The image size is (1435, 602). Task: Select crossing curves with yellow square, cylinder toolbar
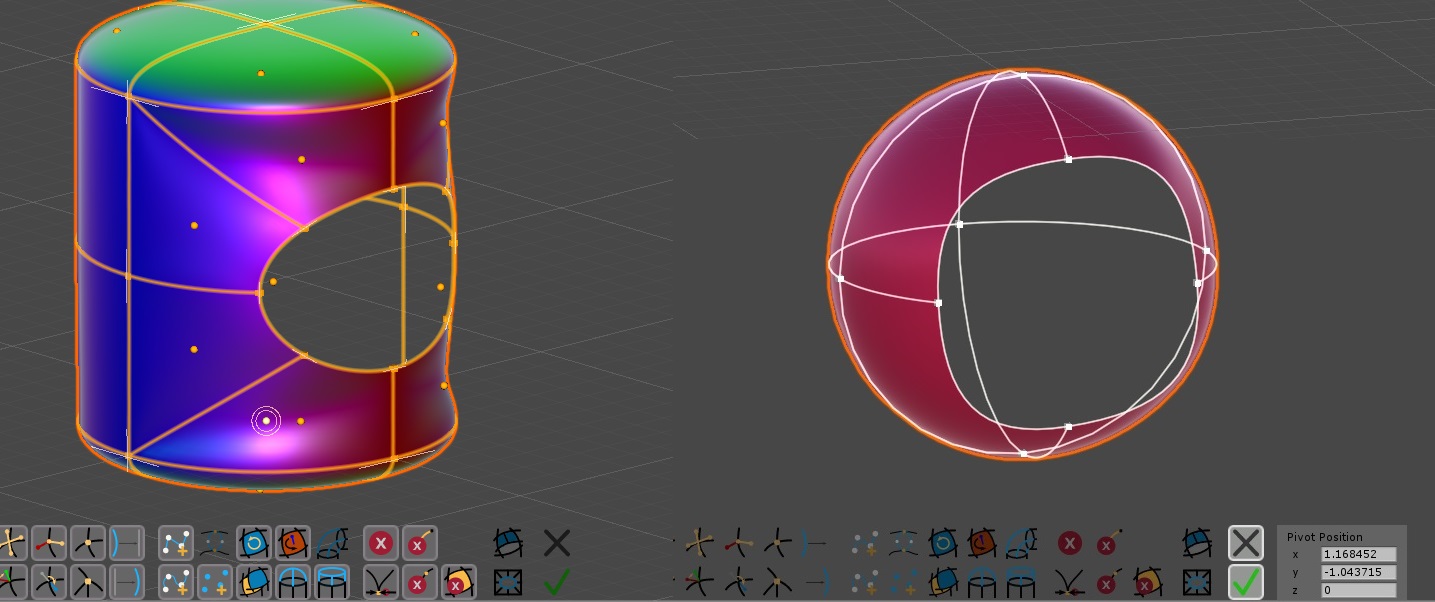[x=88, y=581]
